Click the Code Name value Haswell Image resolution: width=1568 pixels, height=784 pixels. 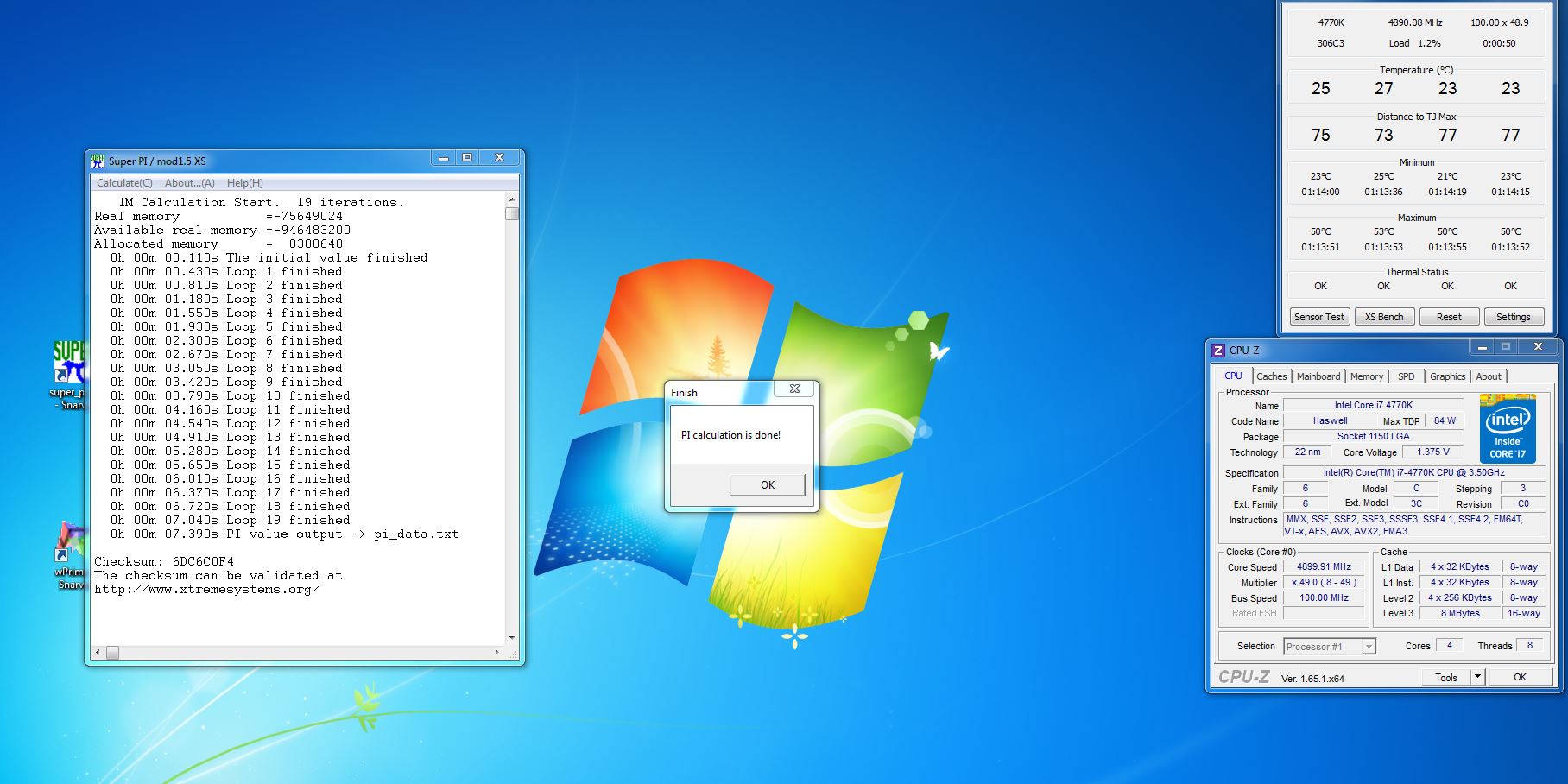coord(1330,420)
